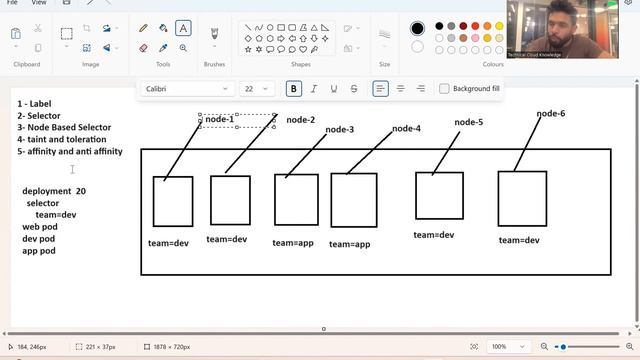Pick the Curve shape
This screenshot has width=640, height=360.
click(259, 28)
